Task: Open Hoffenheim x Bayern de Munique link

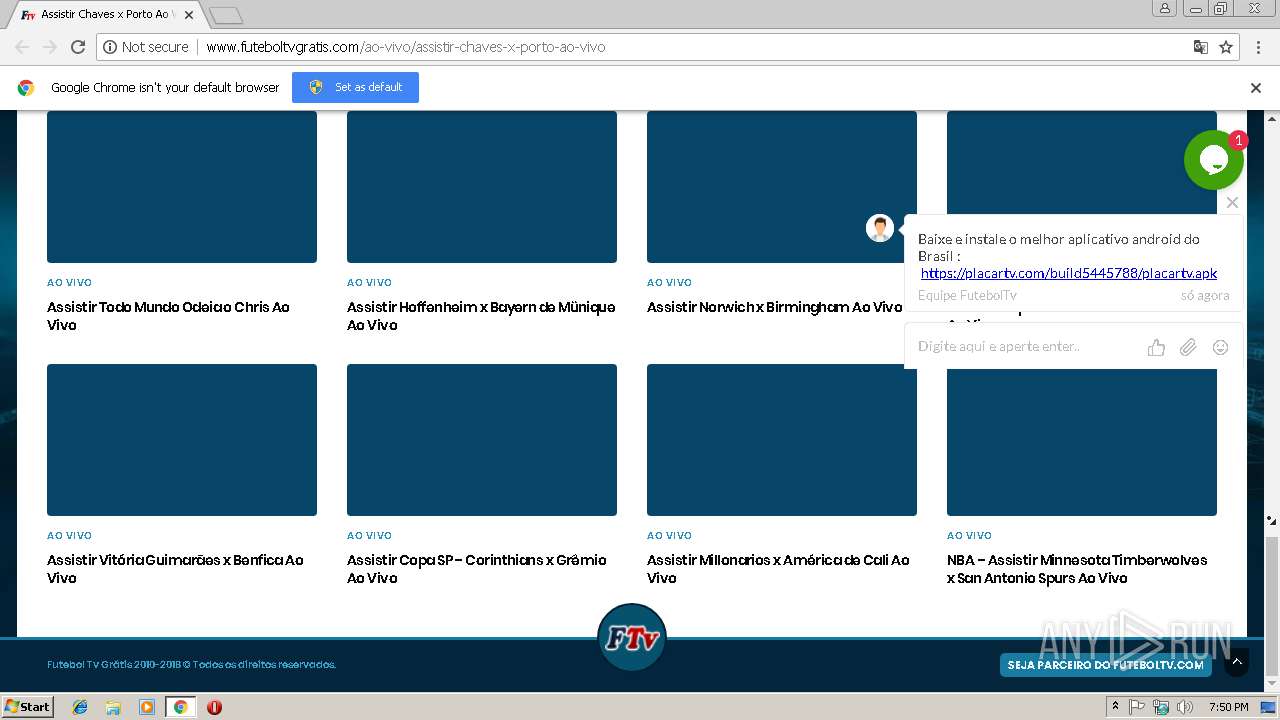Action: (x=481, y=316)
